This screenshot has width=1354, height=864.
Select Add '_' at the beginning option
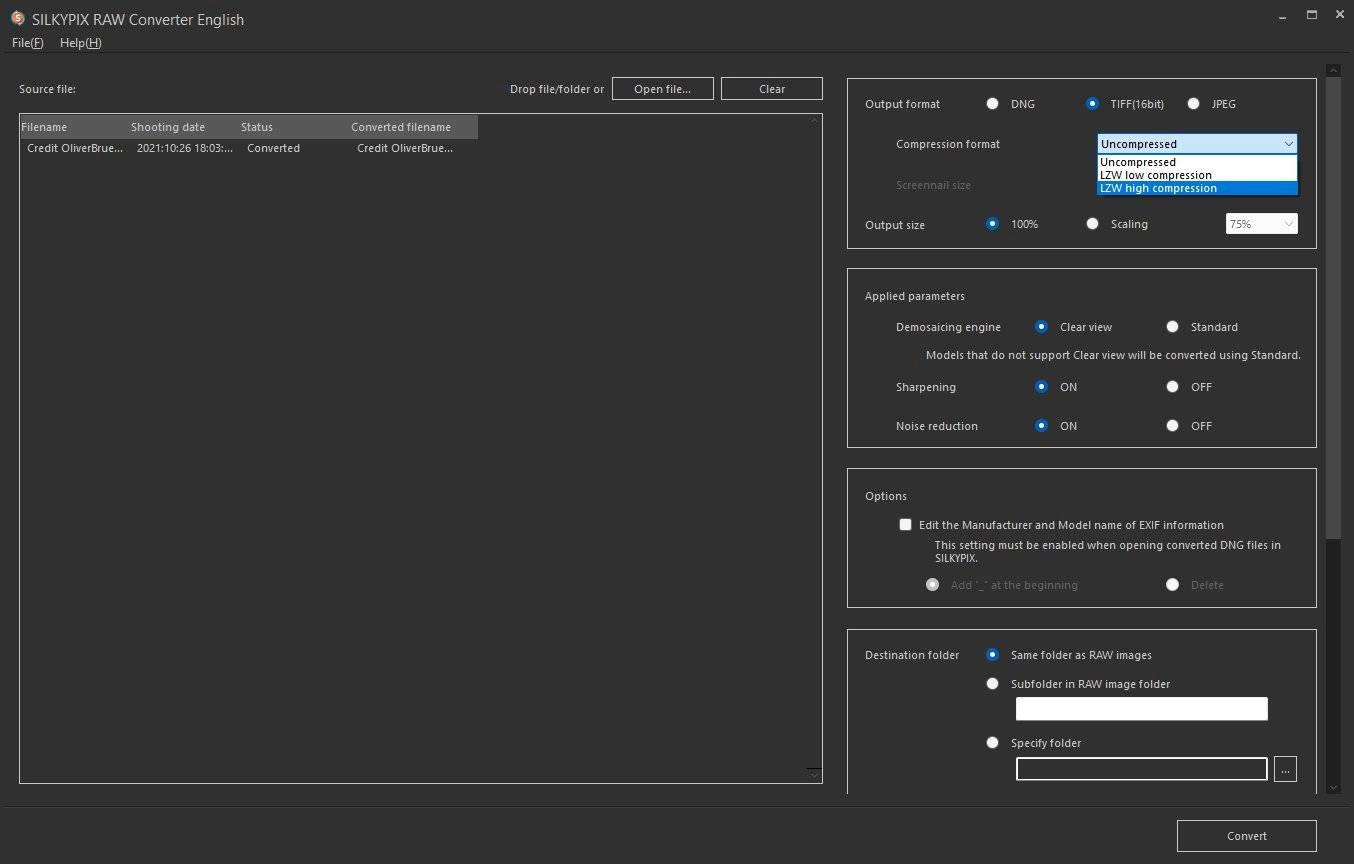point(932,584)
